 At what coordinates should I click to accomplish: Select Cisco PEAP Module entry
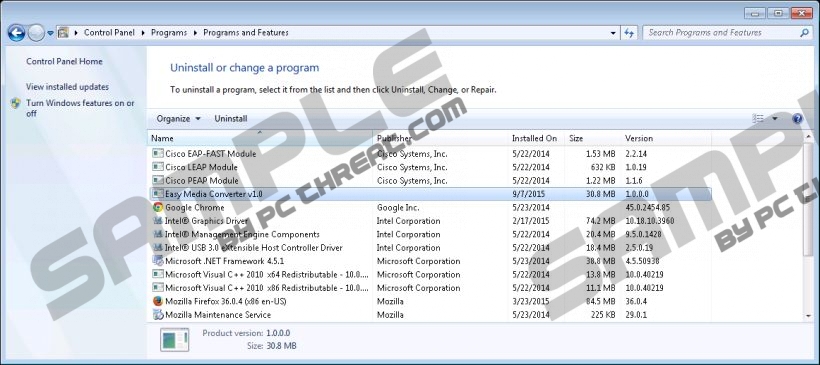[x=430, y=180]
